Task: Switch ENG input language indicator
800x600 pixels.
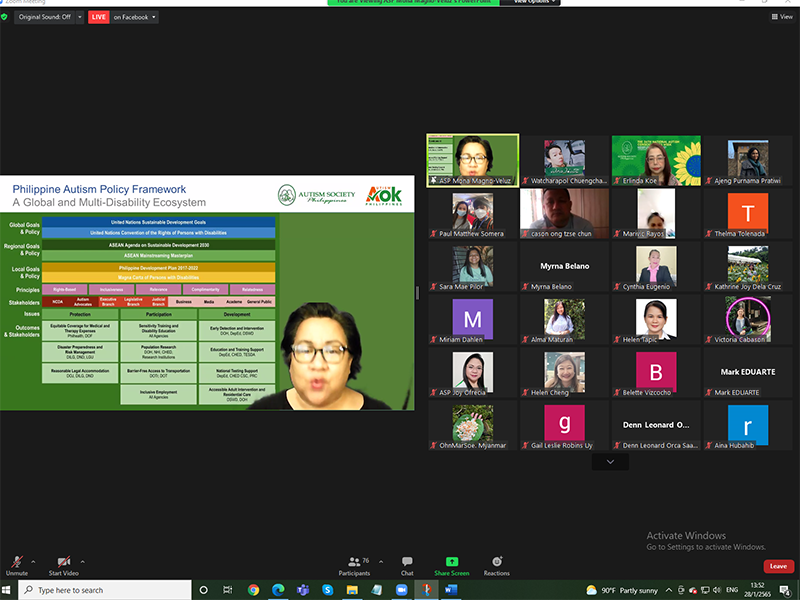Action: tap(732, 590)
